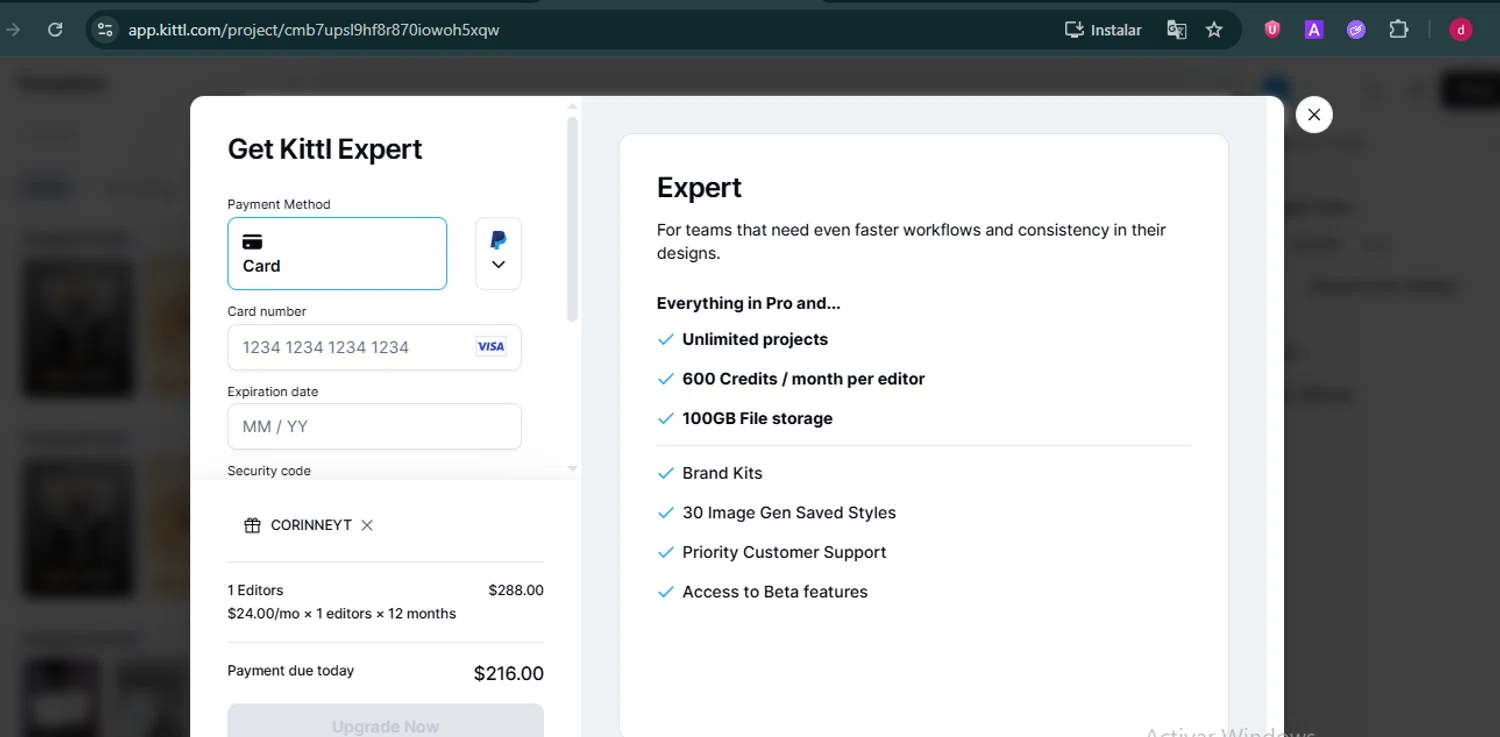Remove the CORINNEYT coupon code
Screen dimensions: 1500x737
(x=367, y=526)
